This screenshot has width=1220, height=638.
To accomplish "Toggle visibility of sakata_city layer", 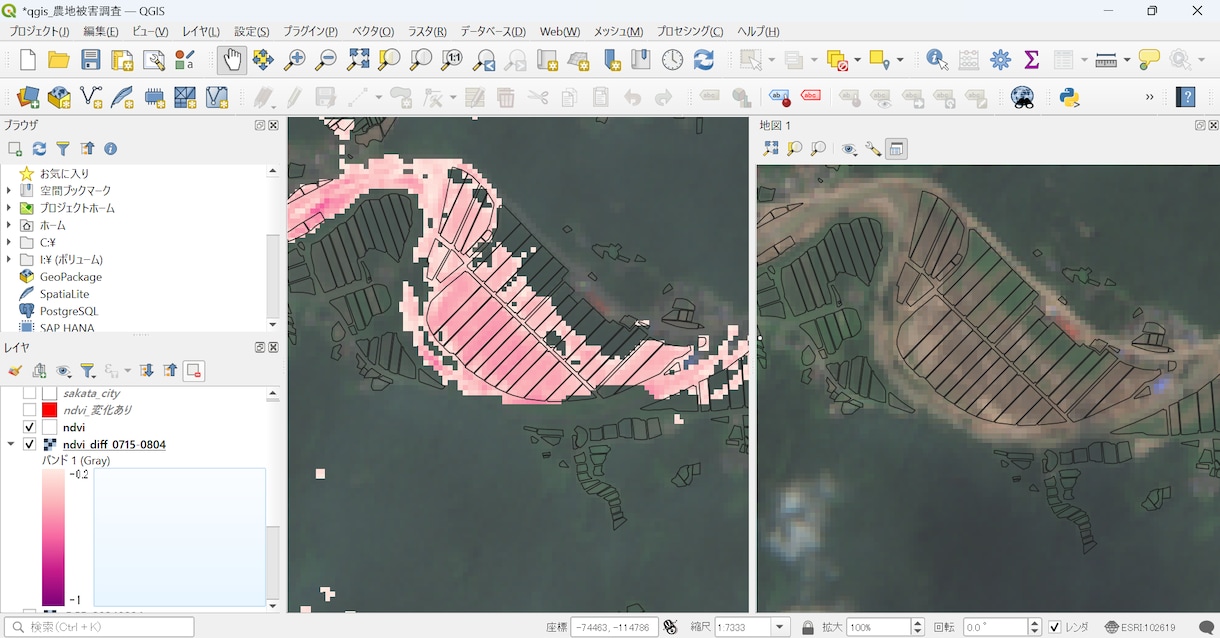I will (29, 393).
